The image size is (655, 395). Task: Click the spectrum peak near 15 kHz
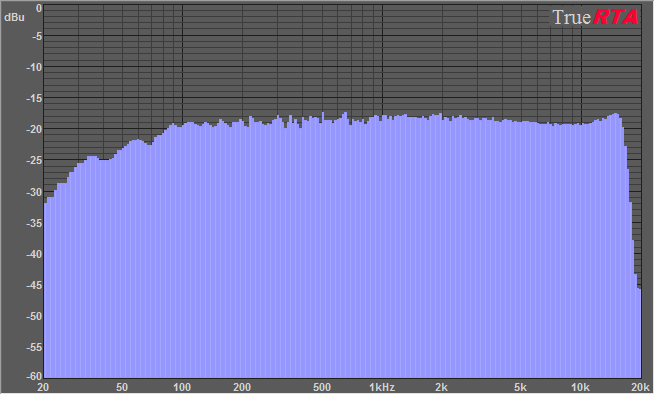click(x=616, y=114)
